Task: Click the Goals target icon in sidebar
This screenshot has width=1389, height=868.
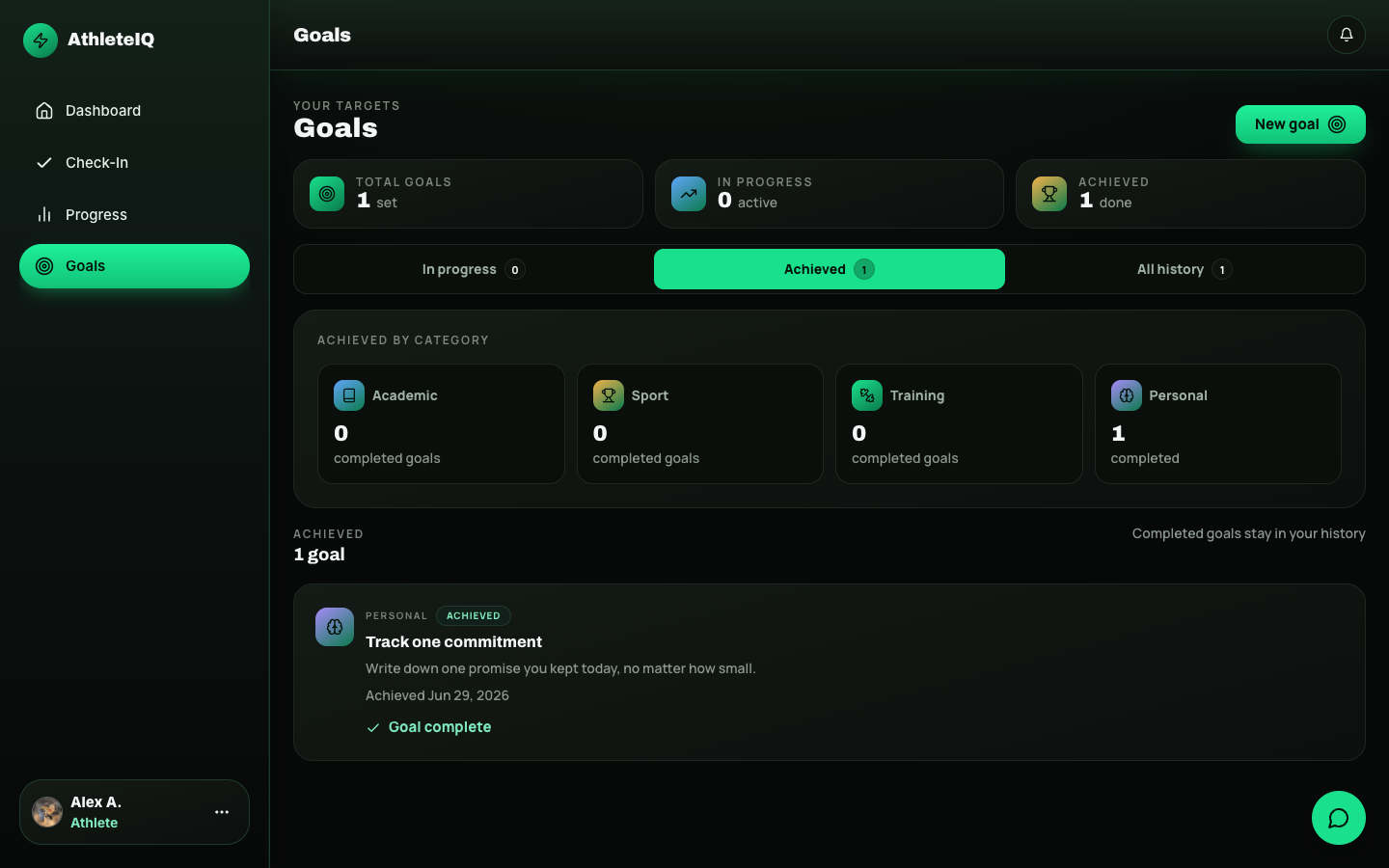Action: tap(44, 266)
